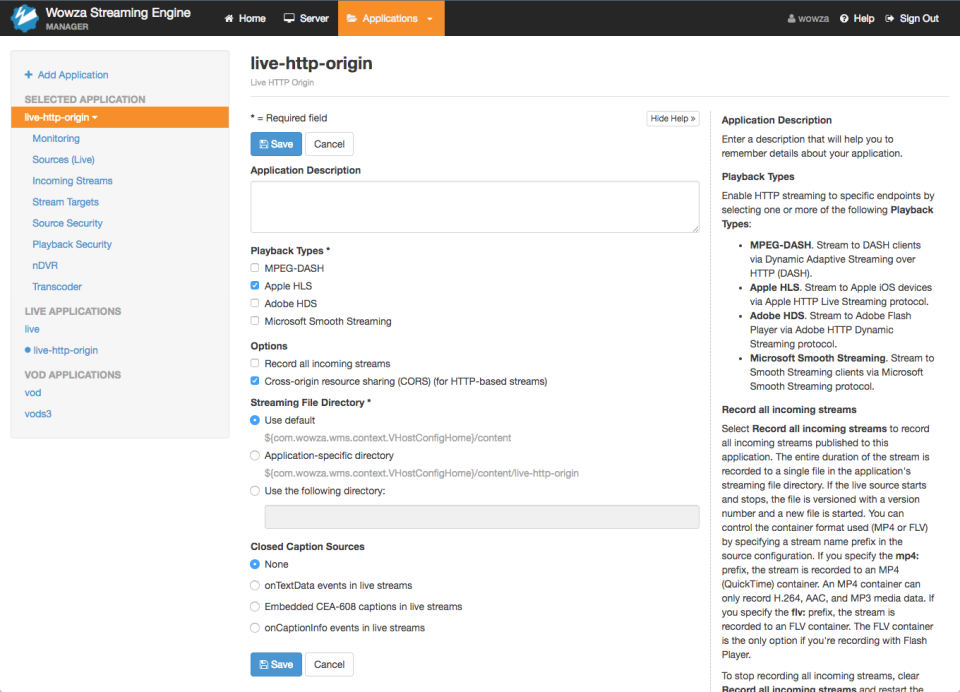Select live-http-origin under Live Applications
This screenshot has width=960, height=692.
pos(66,350)
